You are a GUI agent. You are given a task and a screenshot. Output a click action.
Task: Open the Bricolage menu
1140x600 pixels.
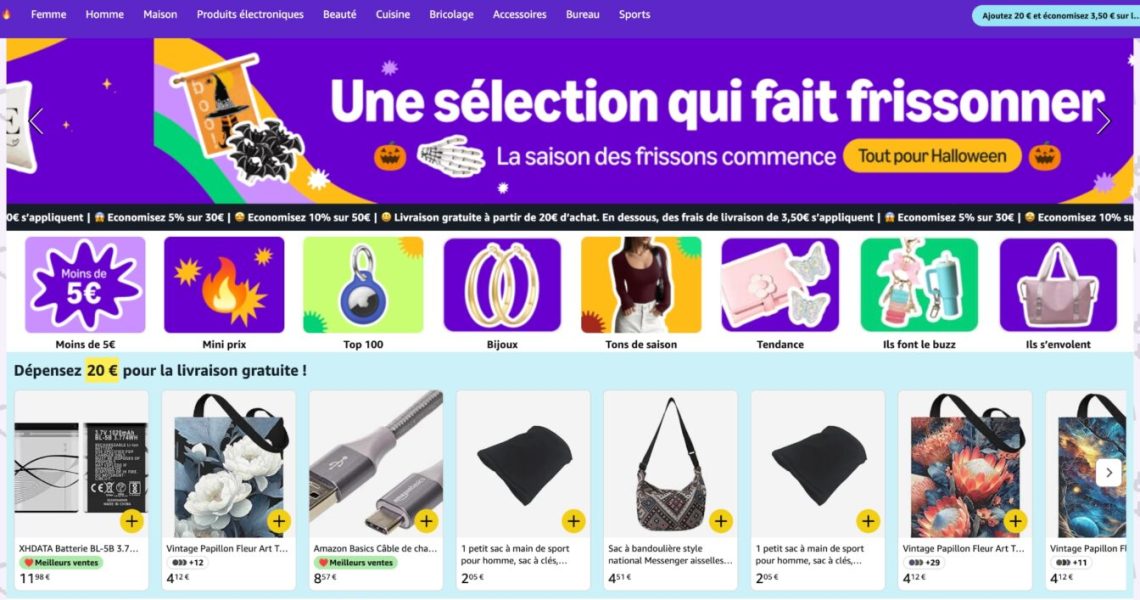point(451,15)
